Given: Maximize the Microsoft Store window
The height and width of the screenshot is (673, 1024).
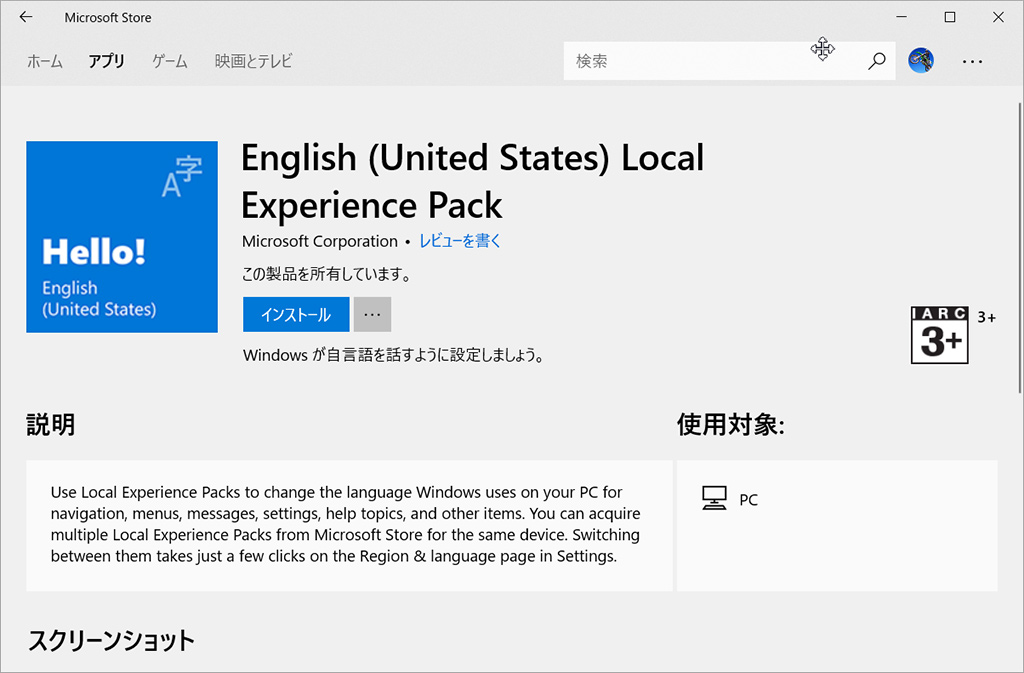Looking at the screenshot, I should tap(950, 18).
